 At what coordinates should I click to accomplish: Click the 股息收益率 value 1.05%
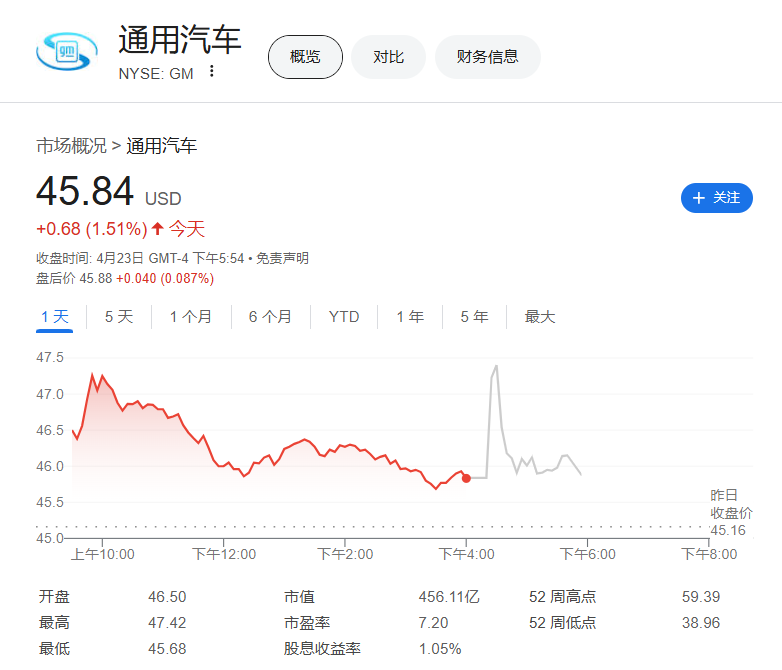pyautogui.click(x=440, y=649)
